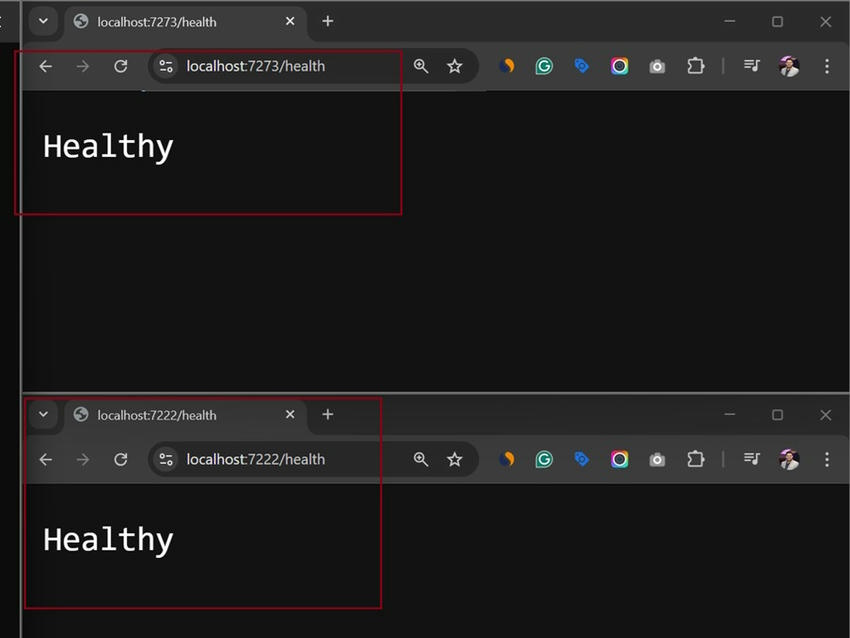Open a new tab in the 7273 window
Viewport: 850px width, 638px height.
coord(327,21)
